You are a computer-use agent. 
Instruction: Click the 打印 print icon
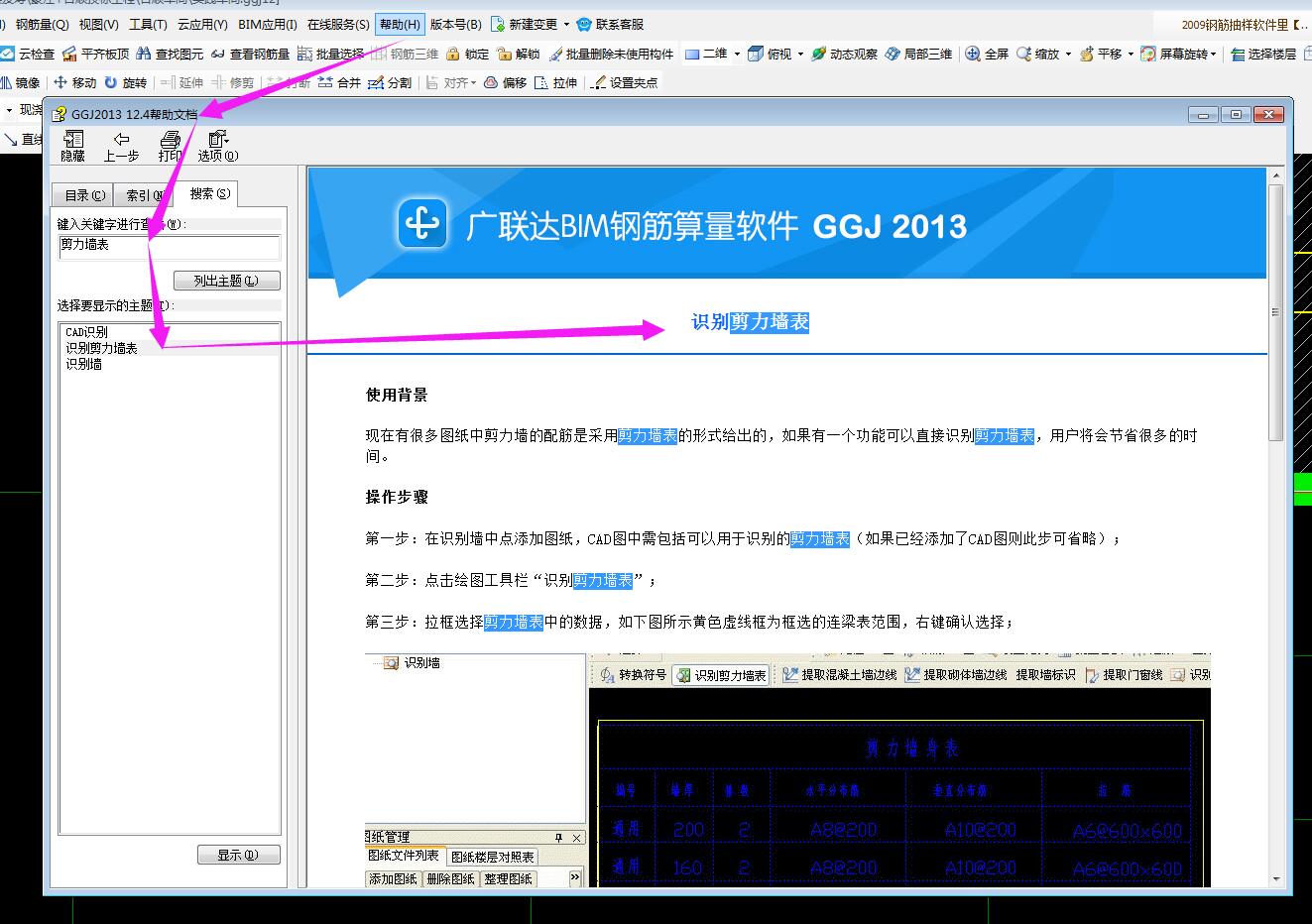coord(171,139)
